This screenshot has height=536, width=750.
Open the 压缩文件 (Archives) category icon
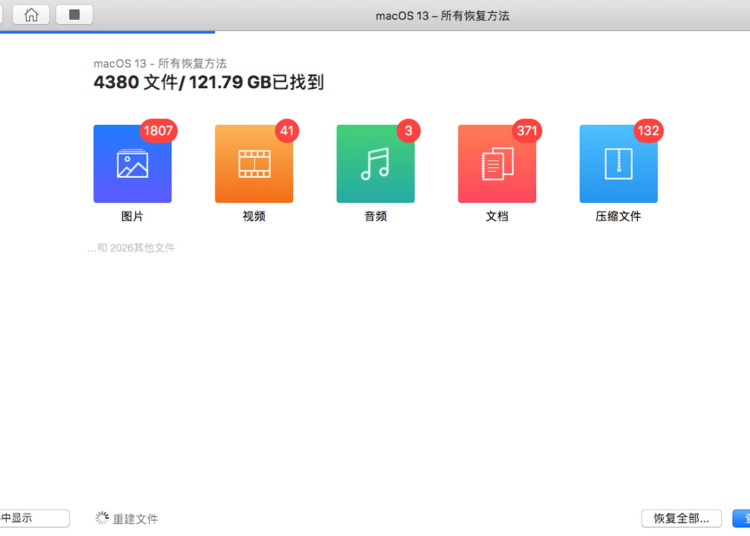click(618, 164)
